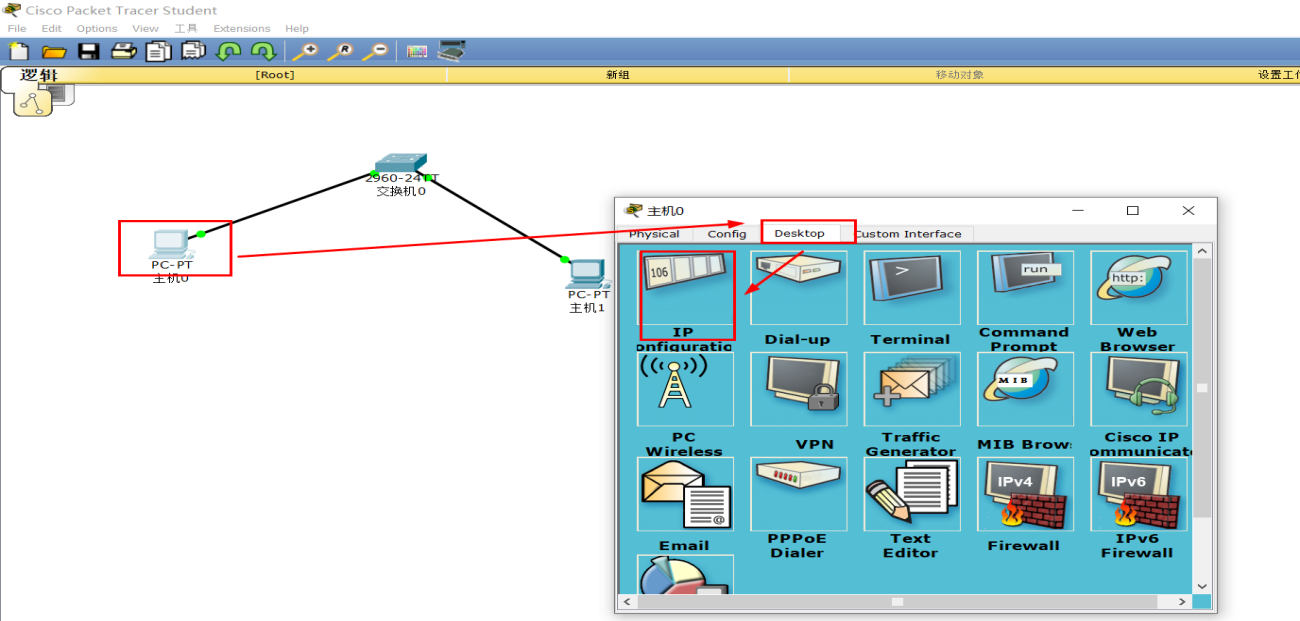
Task: Open the IPv6 Firewall settings icon
Action: (1138, 495)
